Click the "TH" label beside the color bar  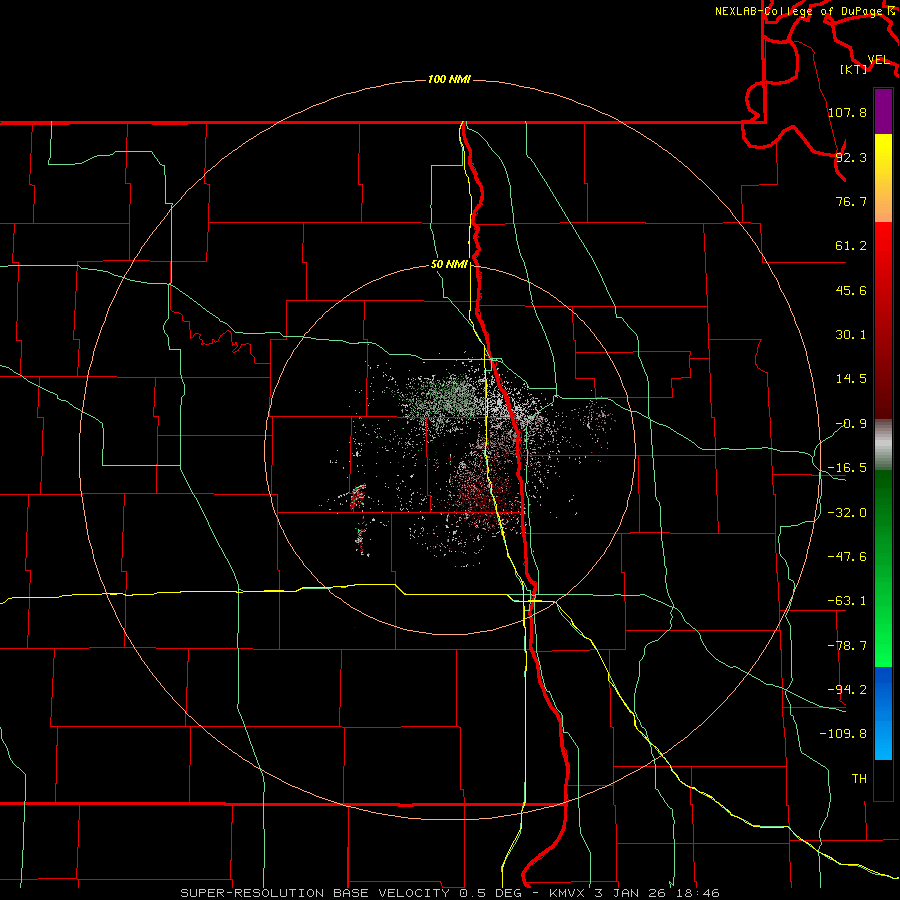coord(859,778)
